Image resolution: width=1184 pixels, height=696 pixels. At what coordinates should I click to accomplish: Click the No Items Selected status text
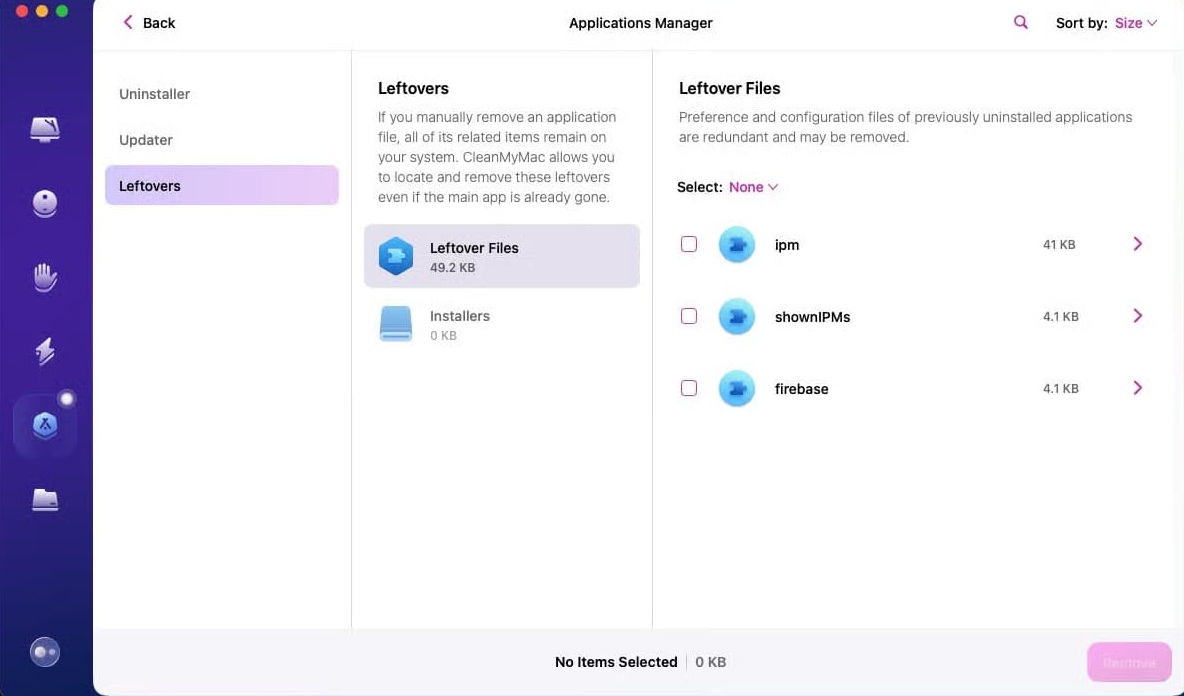point(616,662)
